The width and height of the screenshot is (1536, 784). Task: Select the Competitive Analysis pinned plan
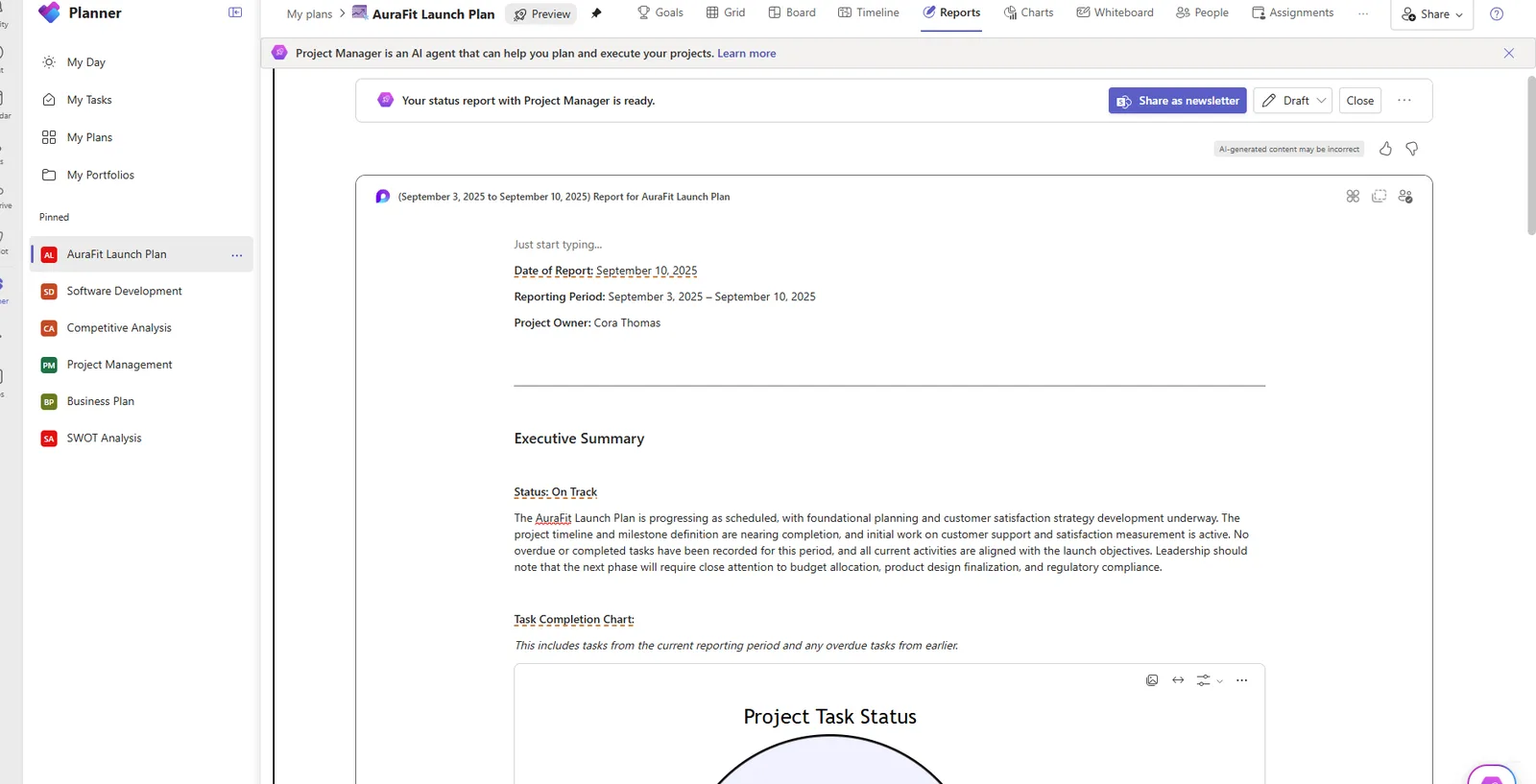141,328
